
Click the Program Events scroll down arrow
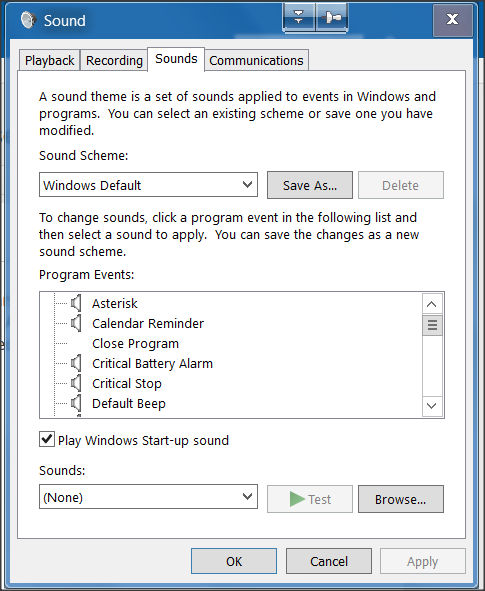(x=432, y=406)
